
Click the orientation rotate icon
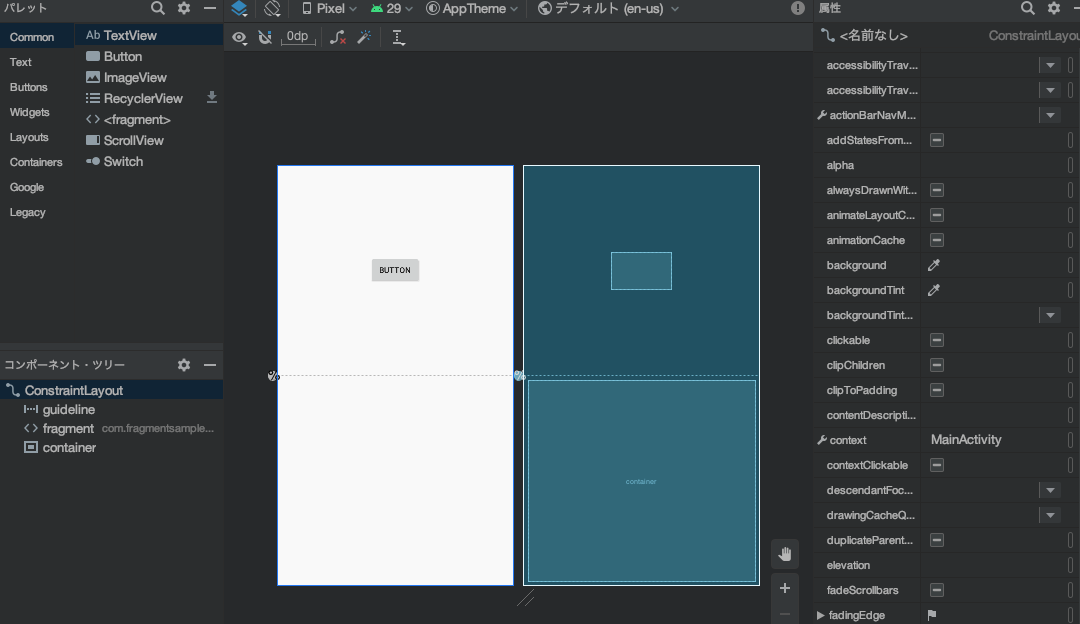[x=272, y=9]
